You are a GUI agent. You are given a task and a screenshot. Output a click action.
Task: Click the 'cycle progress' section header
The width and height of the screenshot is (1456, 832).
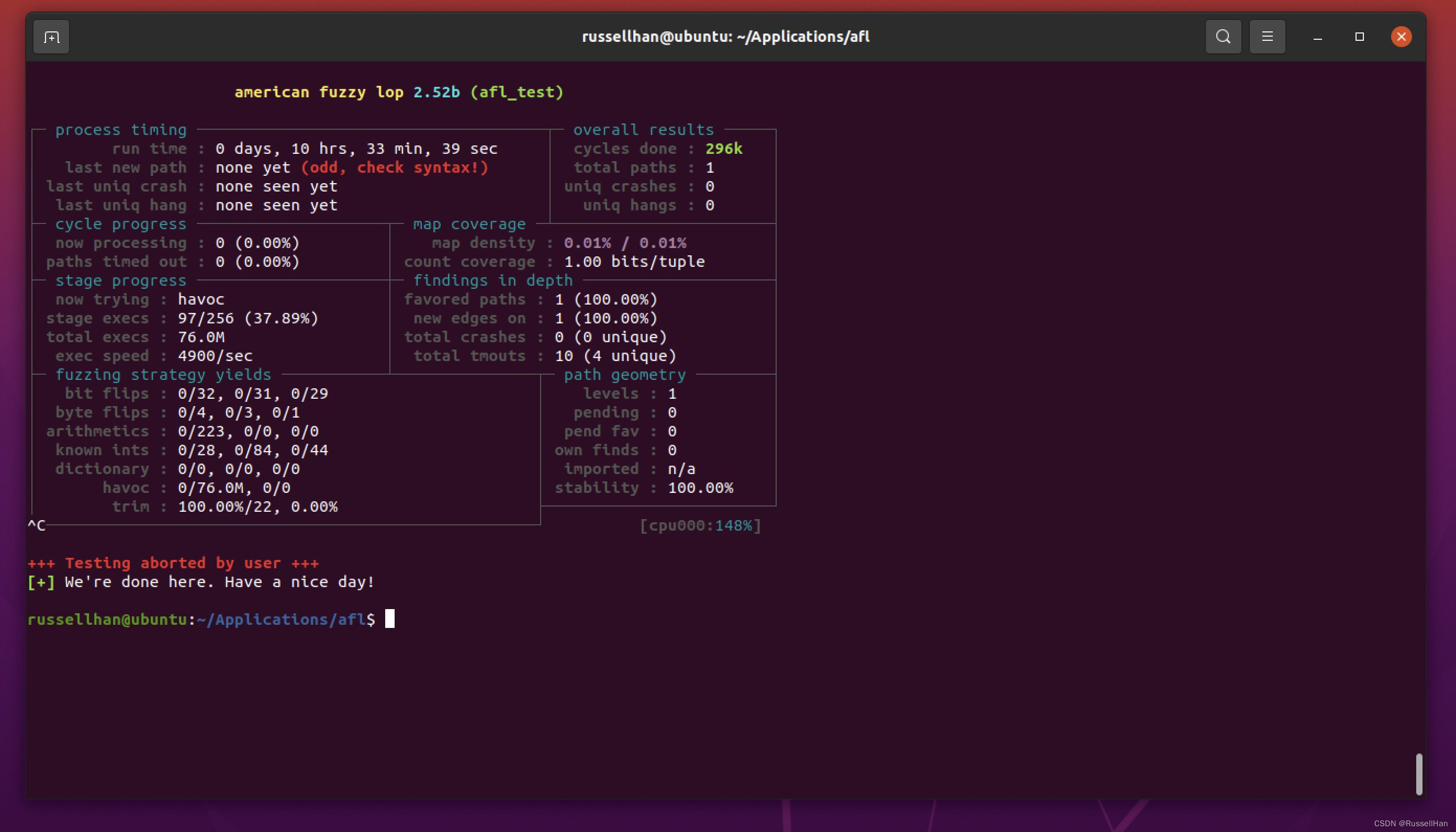pyautogui.click(x=121, y=224)
